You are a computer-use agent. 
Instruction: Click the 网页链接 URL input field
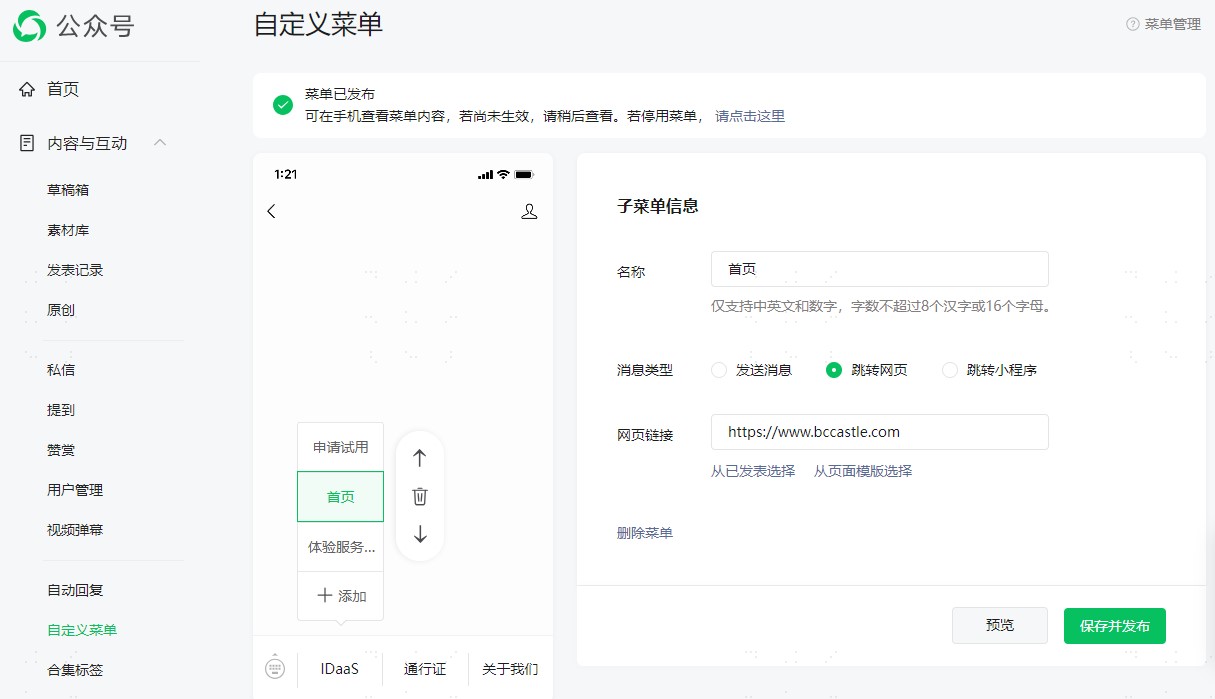tap(880, 432)
